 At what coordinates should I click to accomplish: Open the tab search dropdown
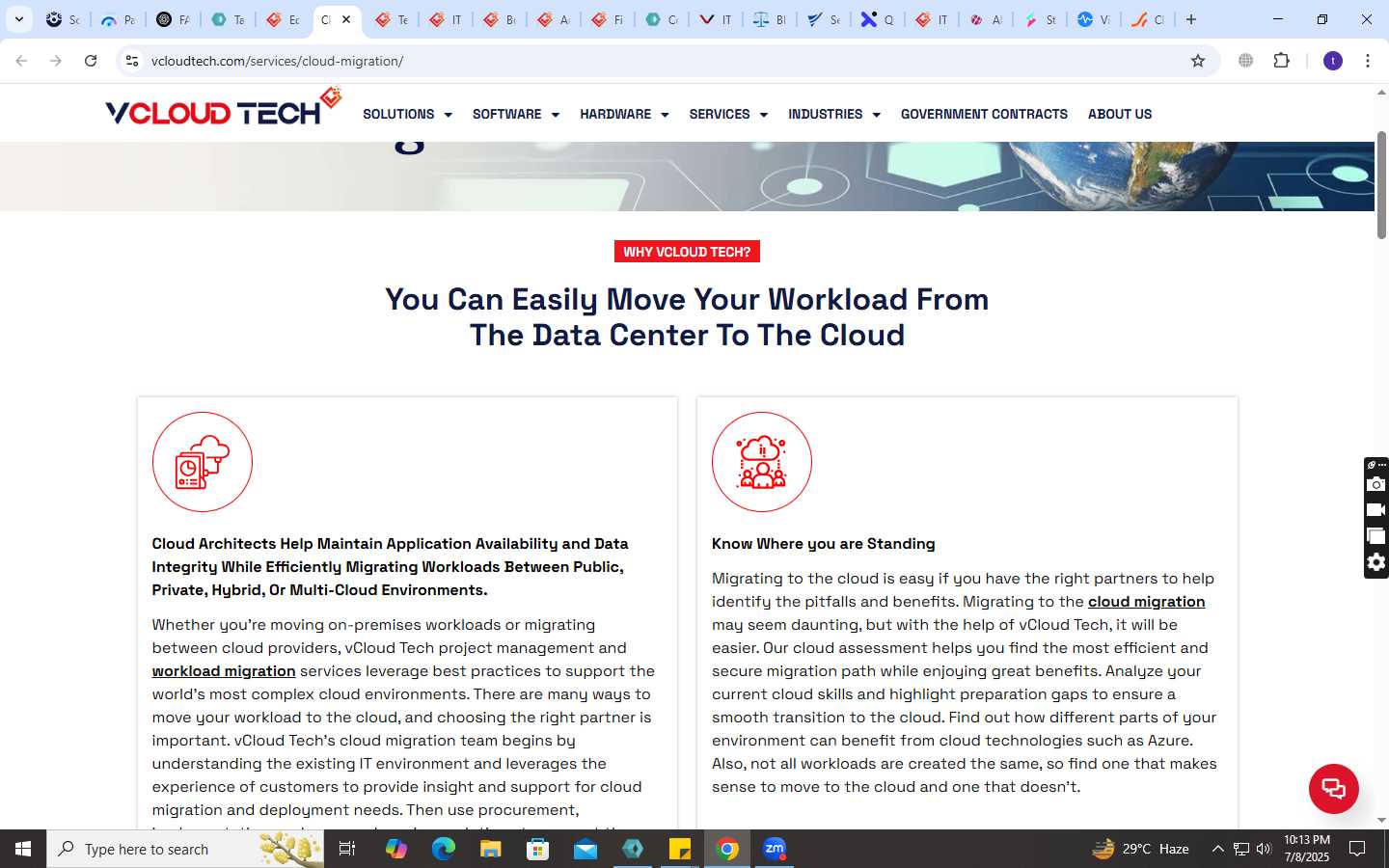pos(19,19)
